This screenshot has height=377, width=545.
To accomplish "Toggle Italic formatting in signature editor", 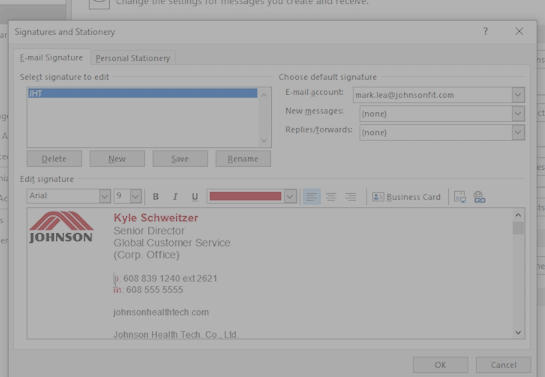I will tap(175, 197).
